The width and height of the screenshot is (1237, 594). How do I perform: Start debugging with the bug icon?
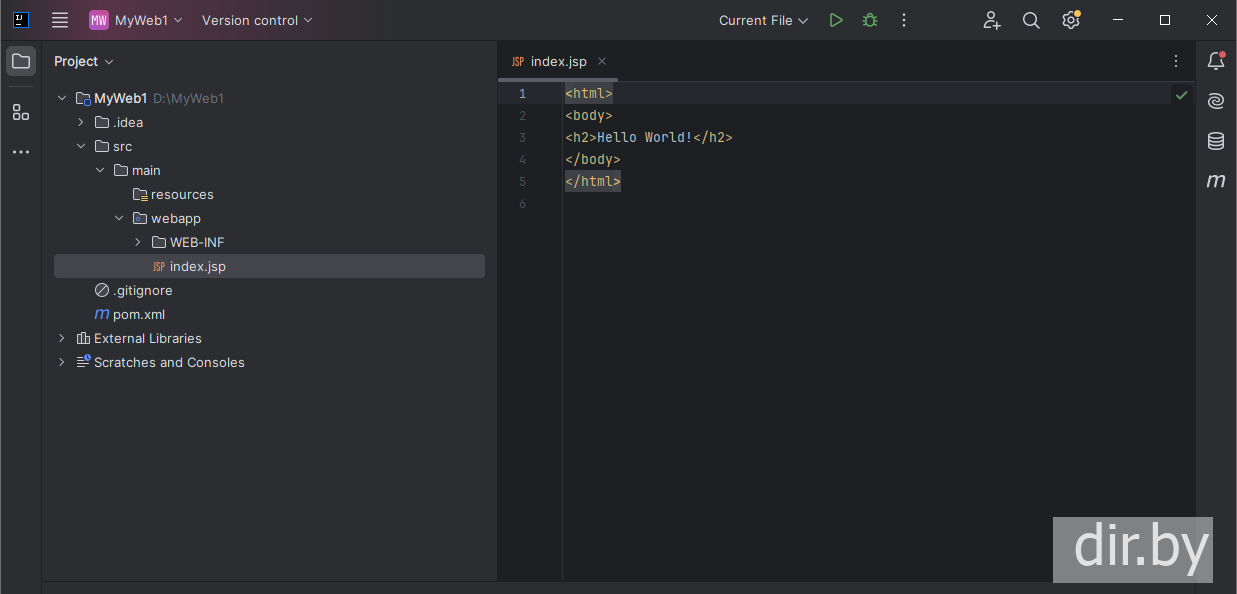coord(870,20)
